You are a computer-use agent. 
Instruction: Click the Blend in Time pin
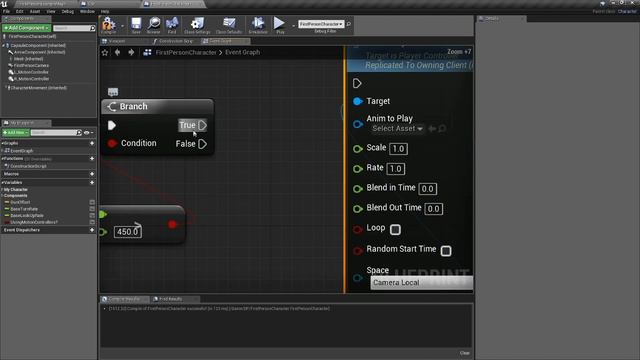(358, 189)
